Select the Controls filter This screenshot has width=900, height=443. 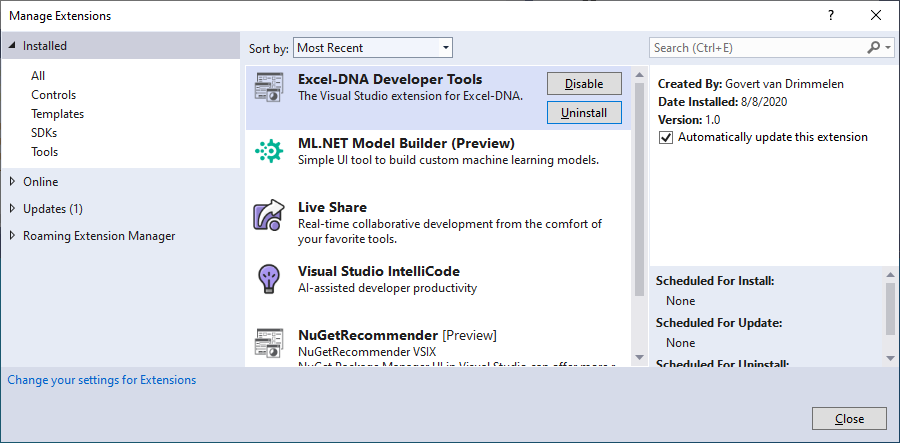click(x=53, y=95)
